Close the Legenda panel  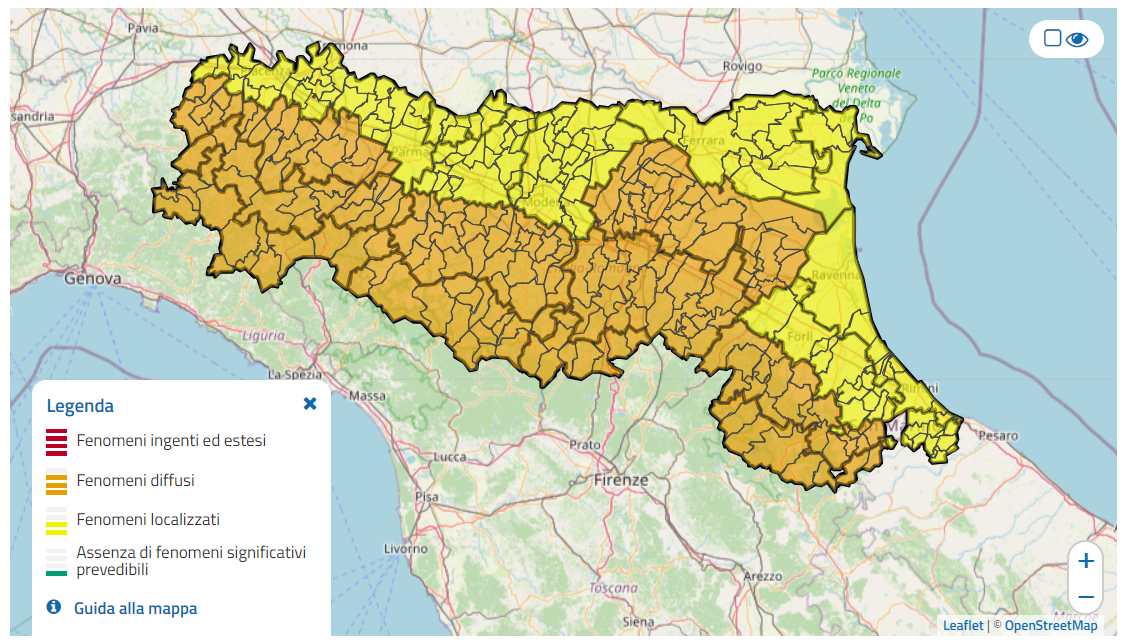pos(310,404)
